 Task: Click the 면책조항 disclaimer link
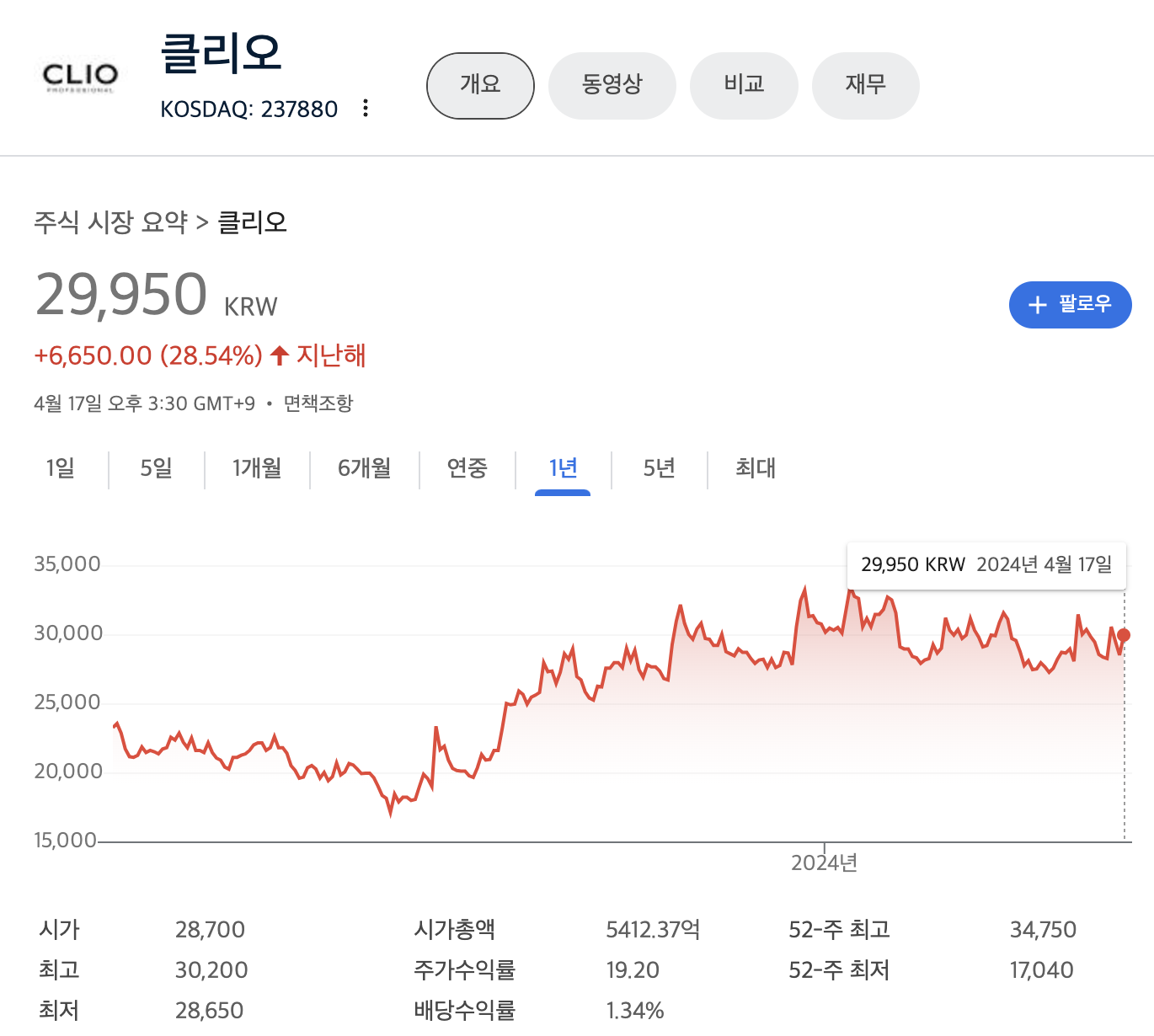coord(318,403)
